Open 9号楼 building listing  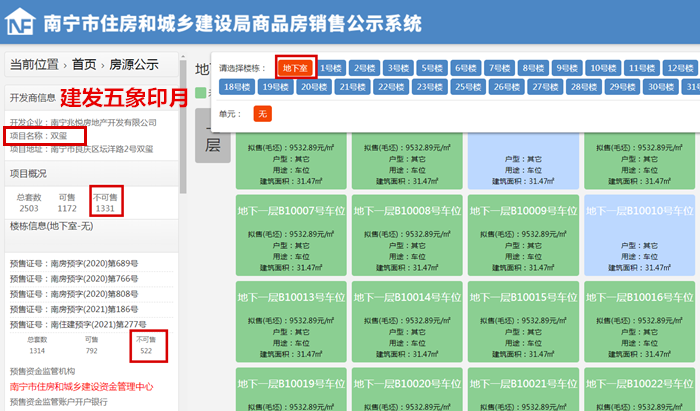pos(567,68)
